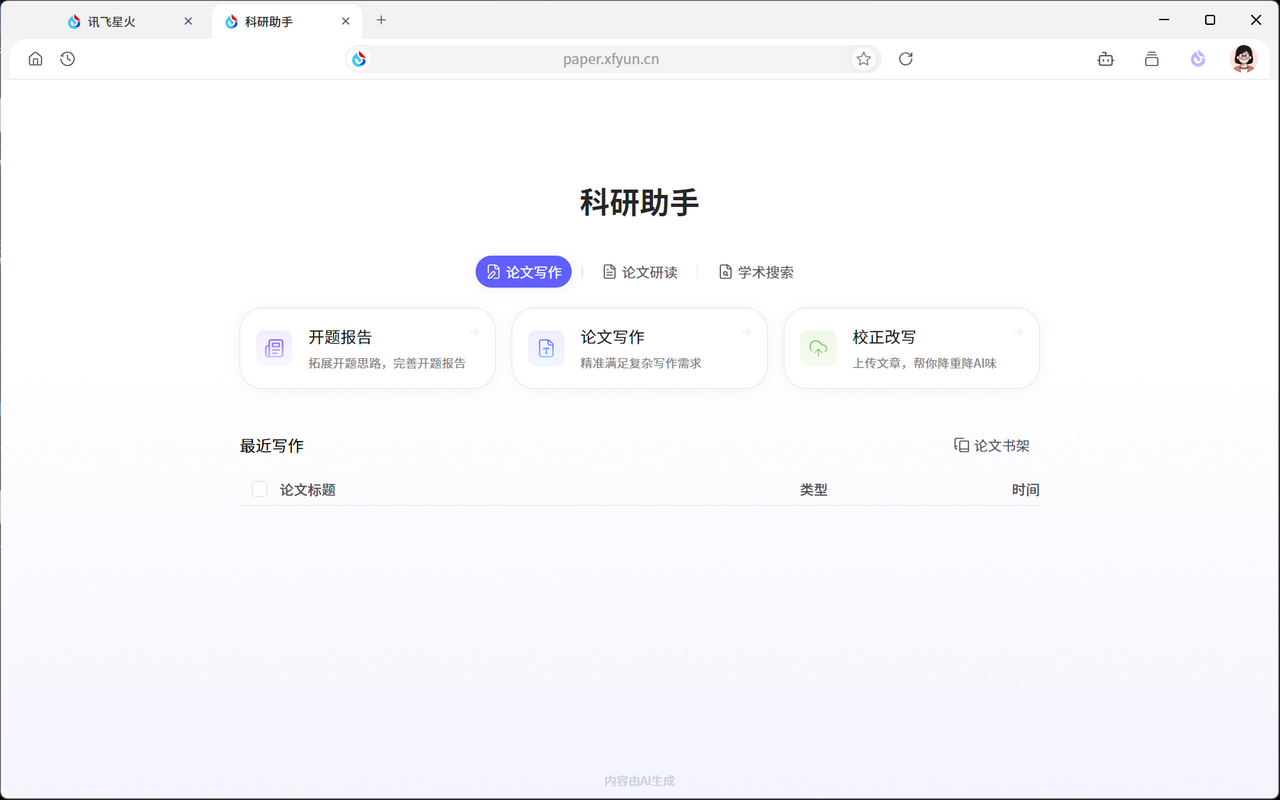Click the robot assistant icon in the toolbar
Screen dimensions: 1280x800
[1105, 59]
